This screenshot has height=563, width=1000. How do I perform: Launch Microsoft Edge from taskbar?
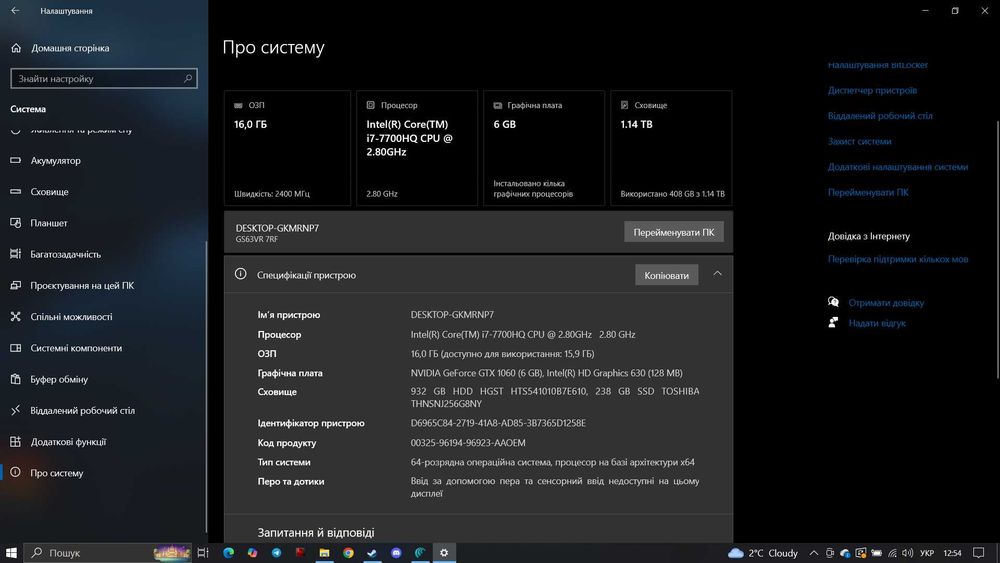click(228, 553)
